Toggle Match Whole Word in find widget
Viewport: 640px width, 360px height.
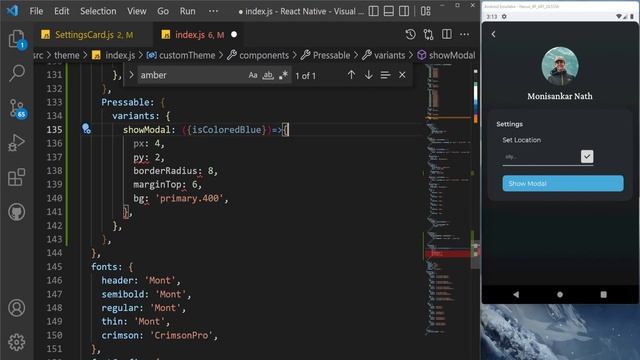pyautogui.click(x=268, y=75)
